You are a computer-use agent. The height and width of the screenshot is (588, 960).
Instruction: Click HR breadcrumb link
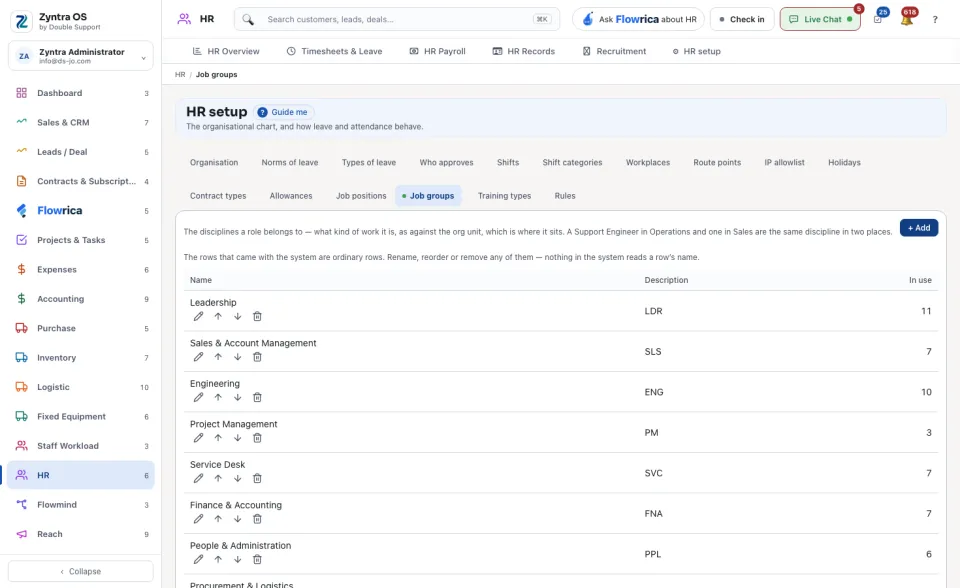(x=180, y=75)
